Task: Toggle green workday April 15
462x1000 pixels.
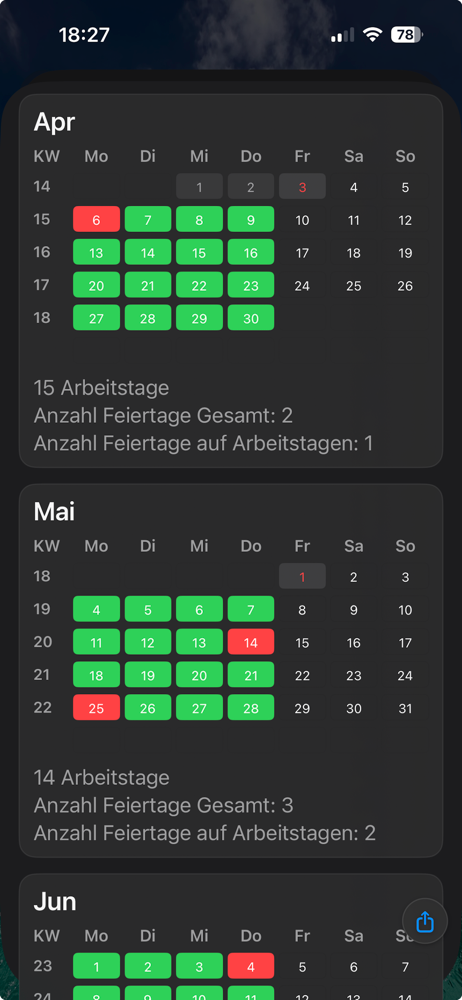Action: click(x=199, y=252)
